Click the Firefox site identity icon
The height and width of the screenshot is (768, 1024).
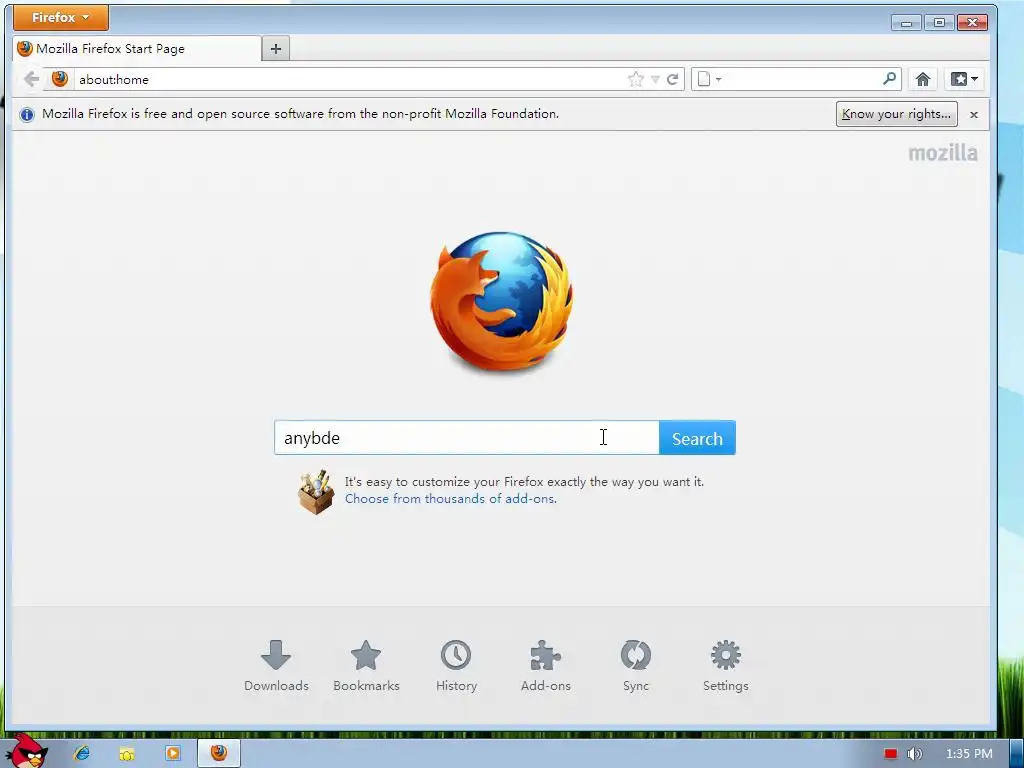tap(59, 79)
